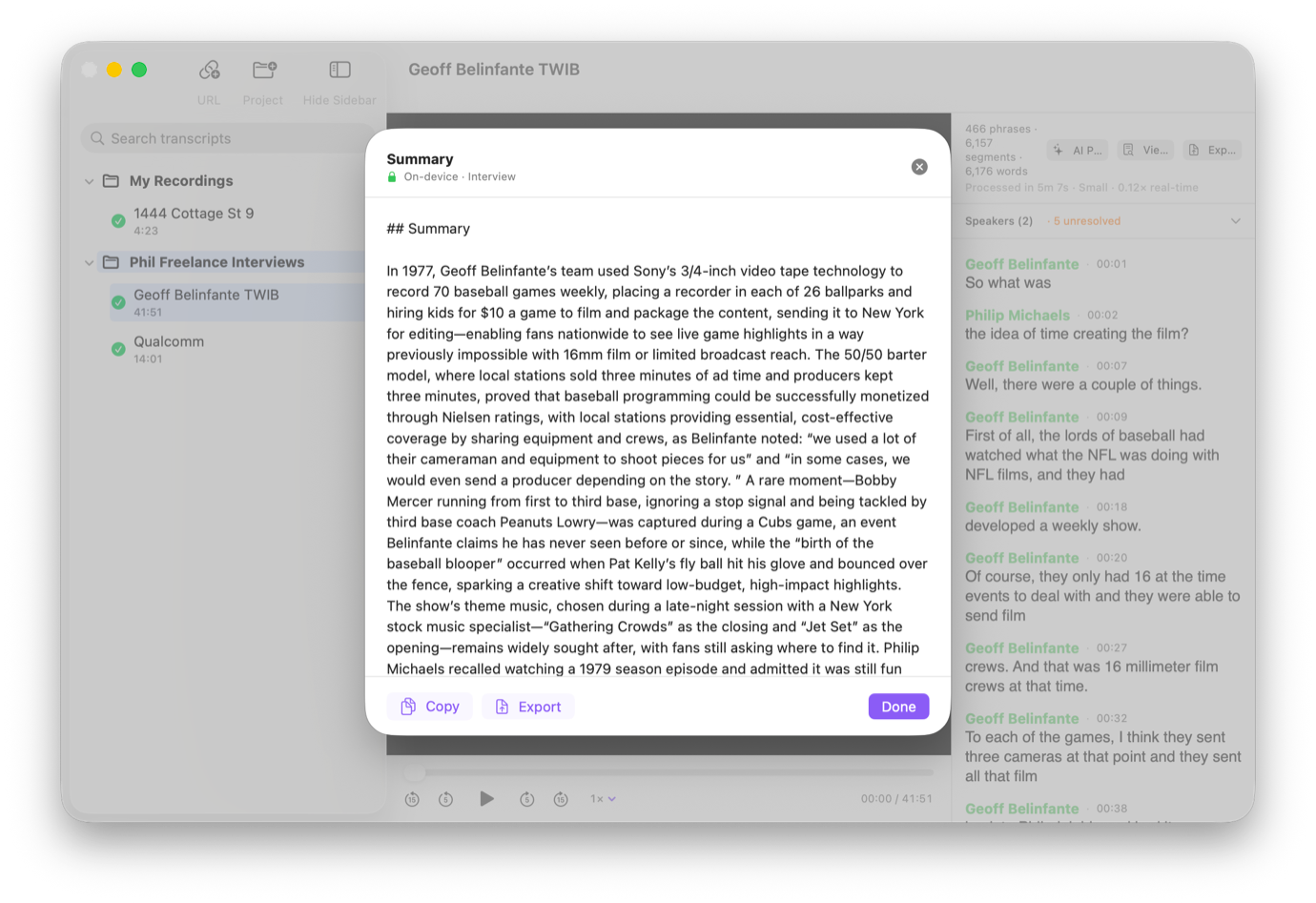Click the 5 unresolved speakers link
Viewport: 1316px width, 903px height.
[x=1087, y=221]
